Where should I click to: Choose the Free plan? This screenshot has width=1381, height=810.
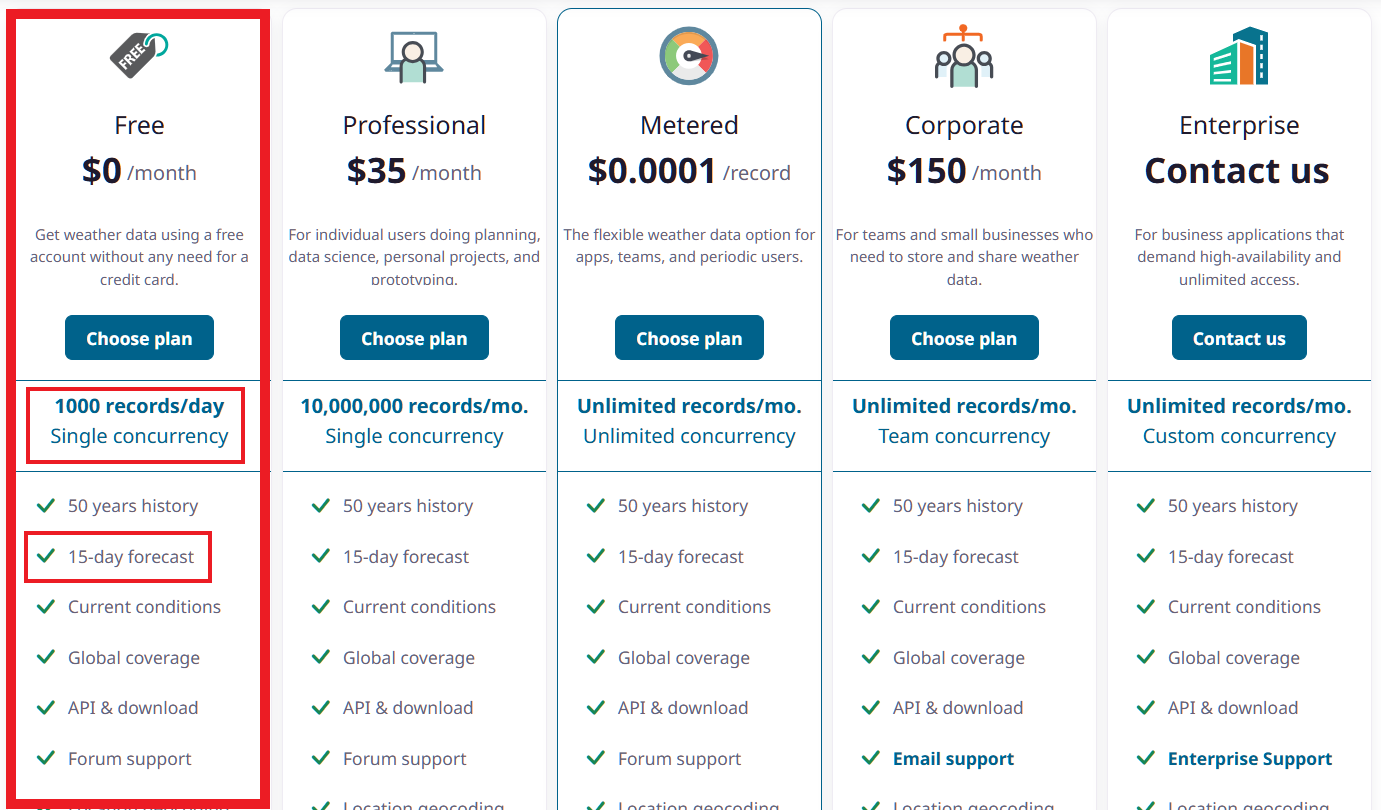click(139, 338)
